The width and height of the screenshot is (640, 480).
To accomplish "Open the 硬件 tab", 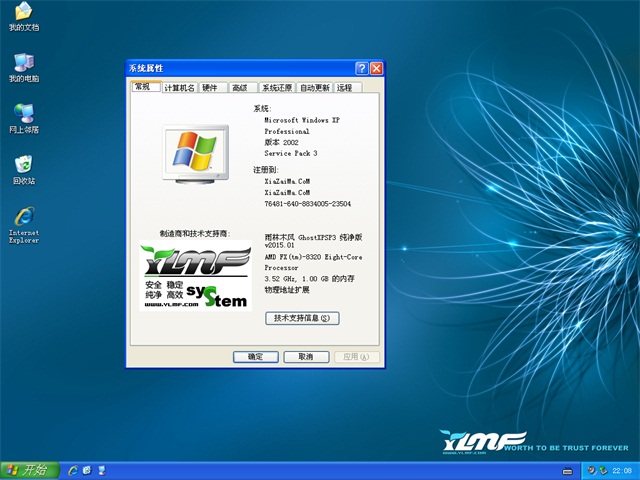I will coord(210,88).
